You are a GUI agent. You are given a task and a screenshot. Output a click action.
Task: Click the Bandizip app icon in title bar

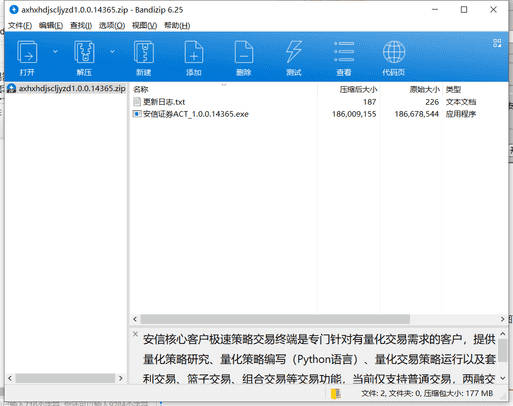14,10
